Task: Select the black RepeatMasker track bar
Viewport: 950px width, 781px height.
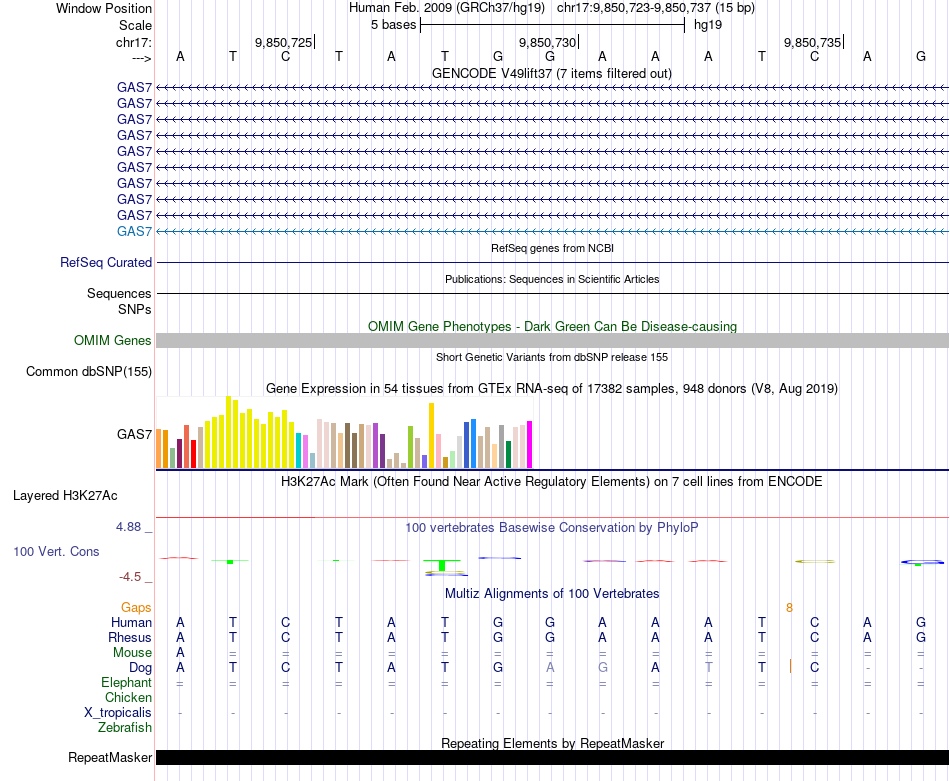Action: [552, 758]
